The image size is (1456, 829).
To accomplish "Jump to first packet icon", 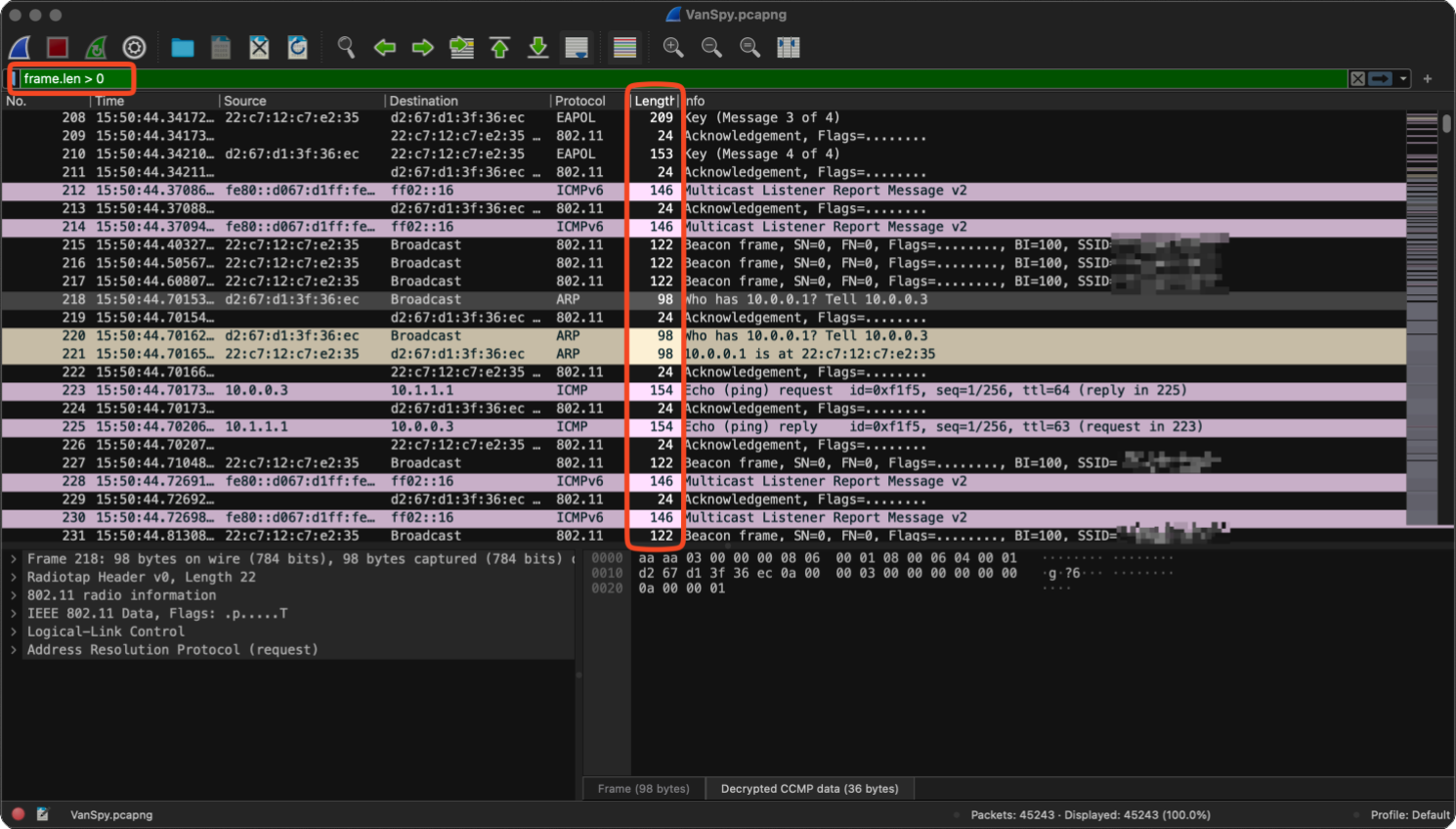I will 499,47.
